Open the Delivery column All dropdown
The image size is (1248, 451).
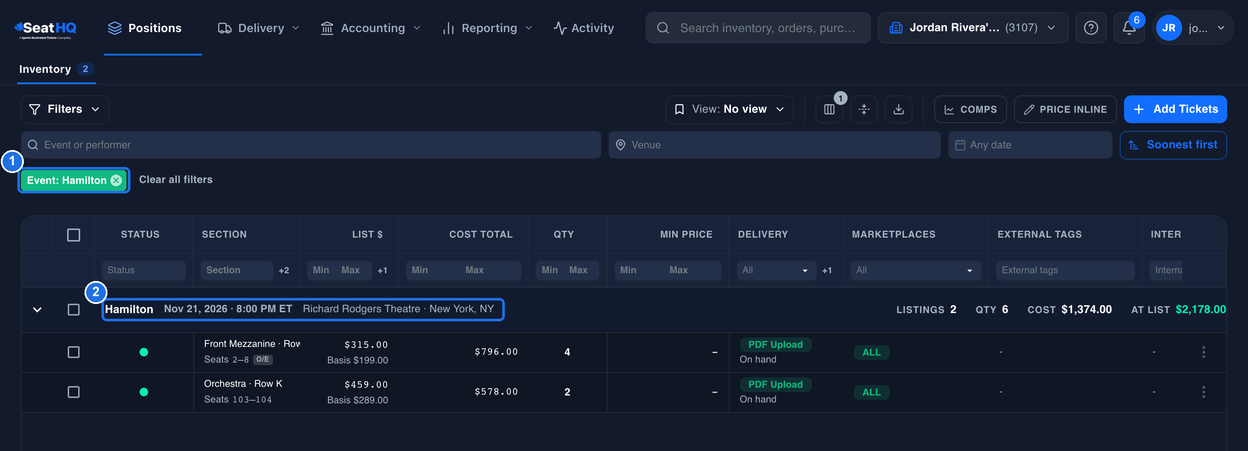point(776,270)
